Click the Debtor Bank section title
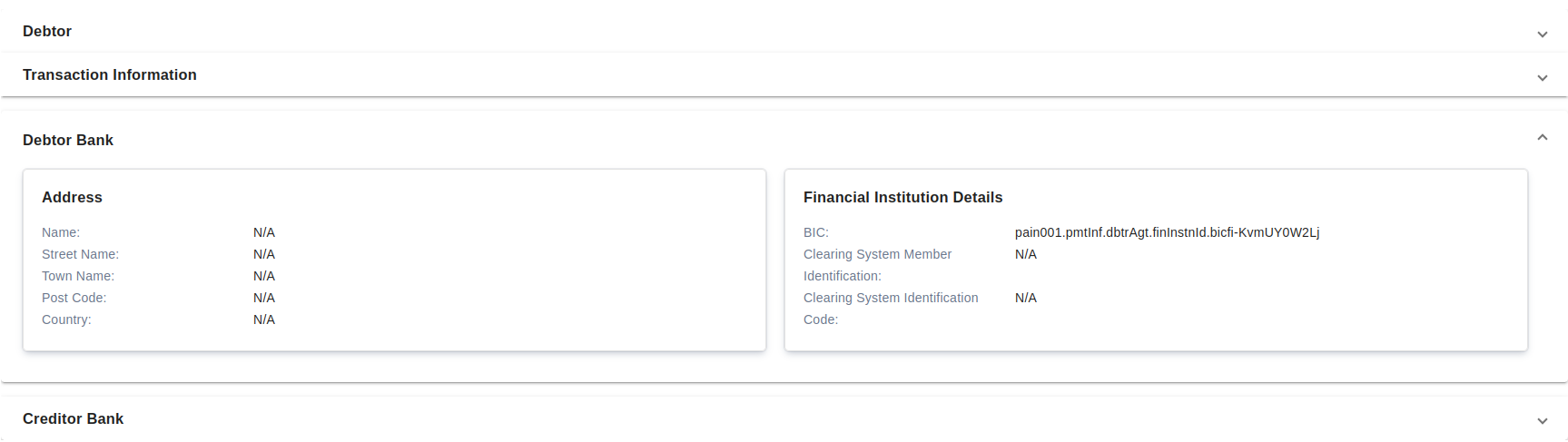Screen dimensions: 1568x442 tap(68, 140)
